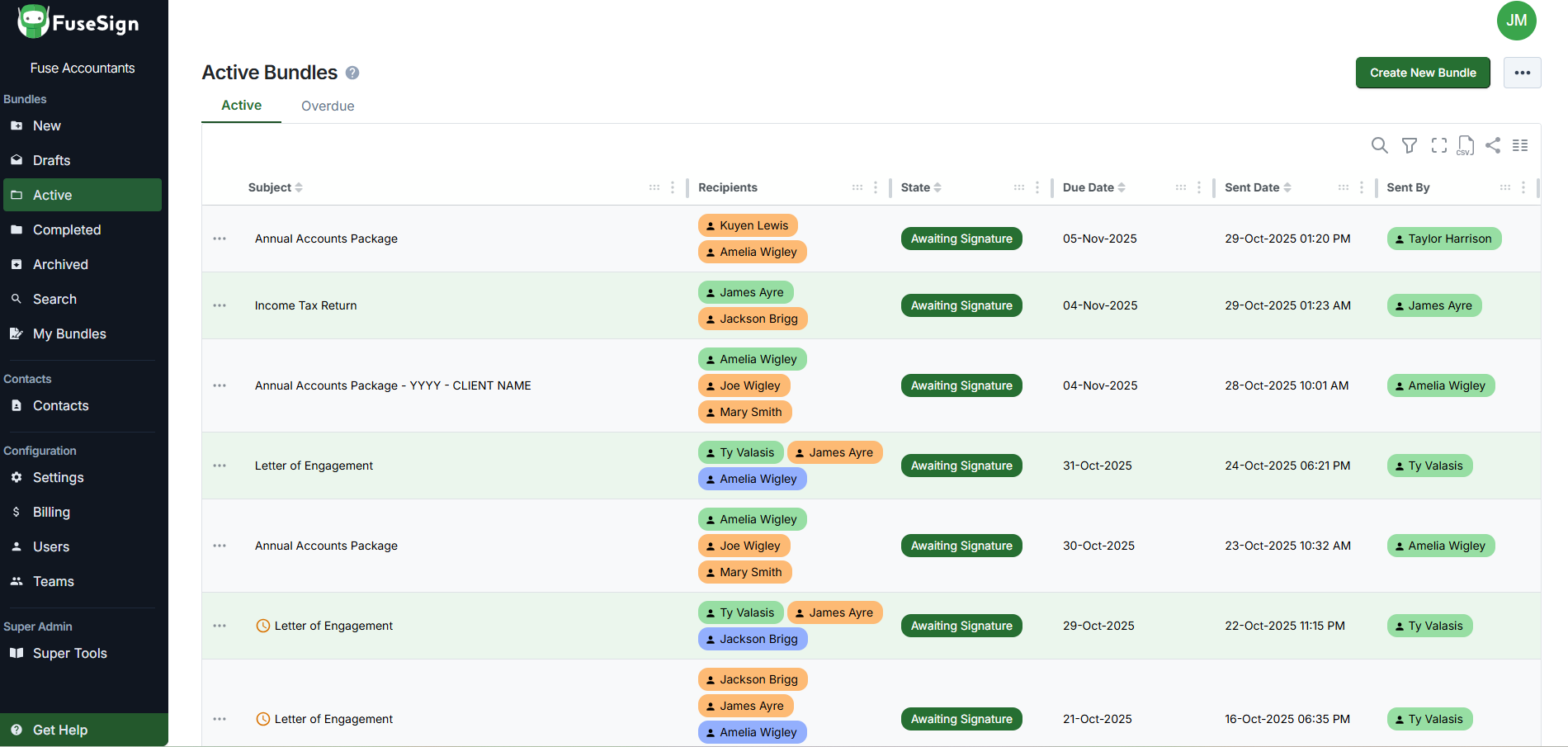Switch to the Overdue tab
The height and width of the screenshot is (747, 1568).
[328, 106]
